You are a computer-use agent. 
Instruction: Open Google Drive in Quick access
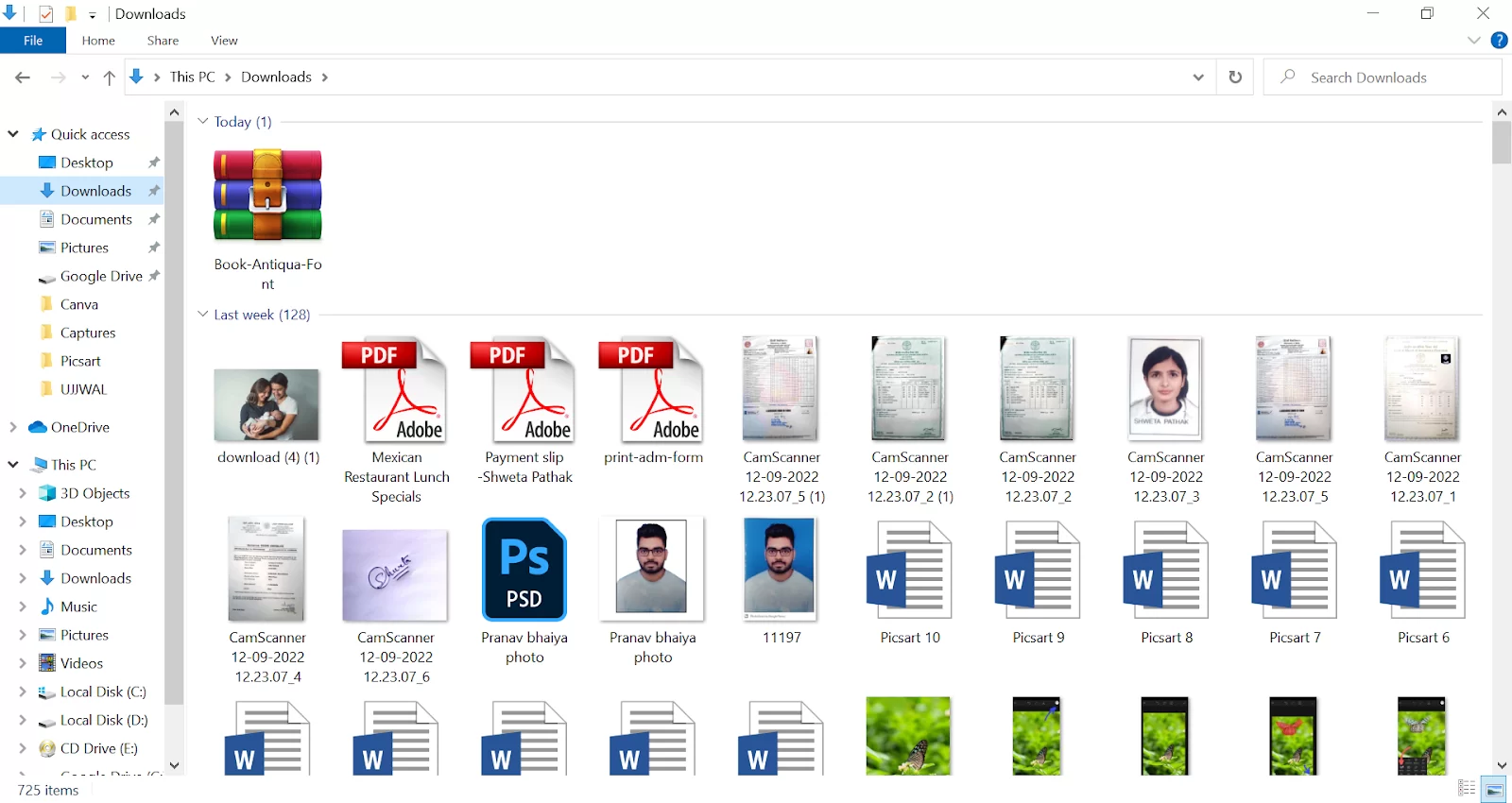click(x=101, y=276)
